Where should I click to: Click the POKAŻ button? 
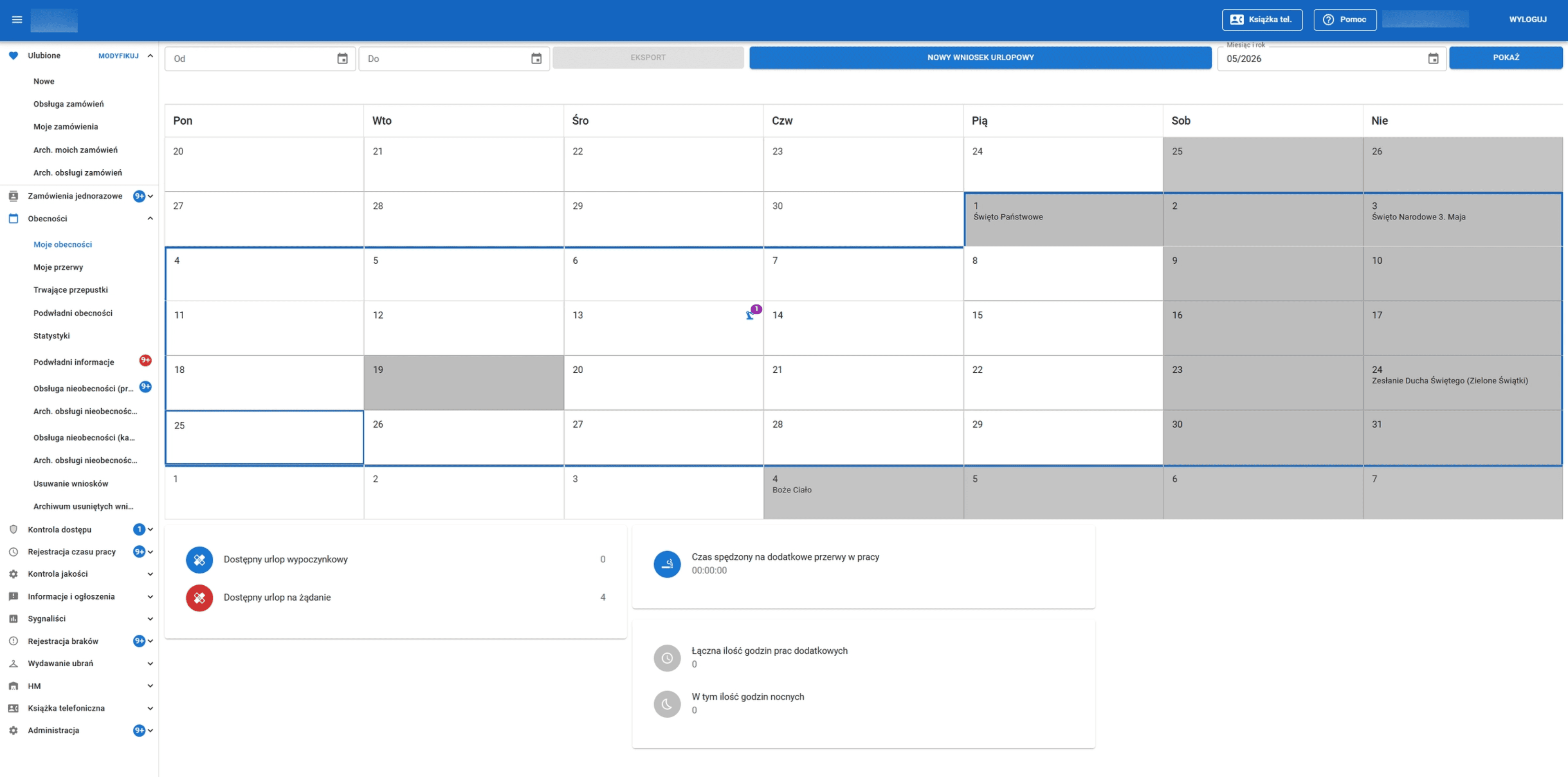(x=1505, y=57)
